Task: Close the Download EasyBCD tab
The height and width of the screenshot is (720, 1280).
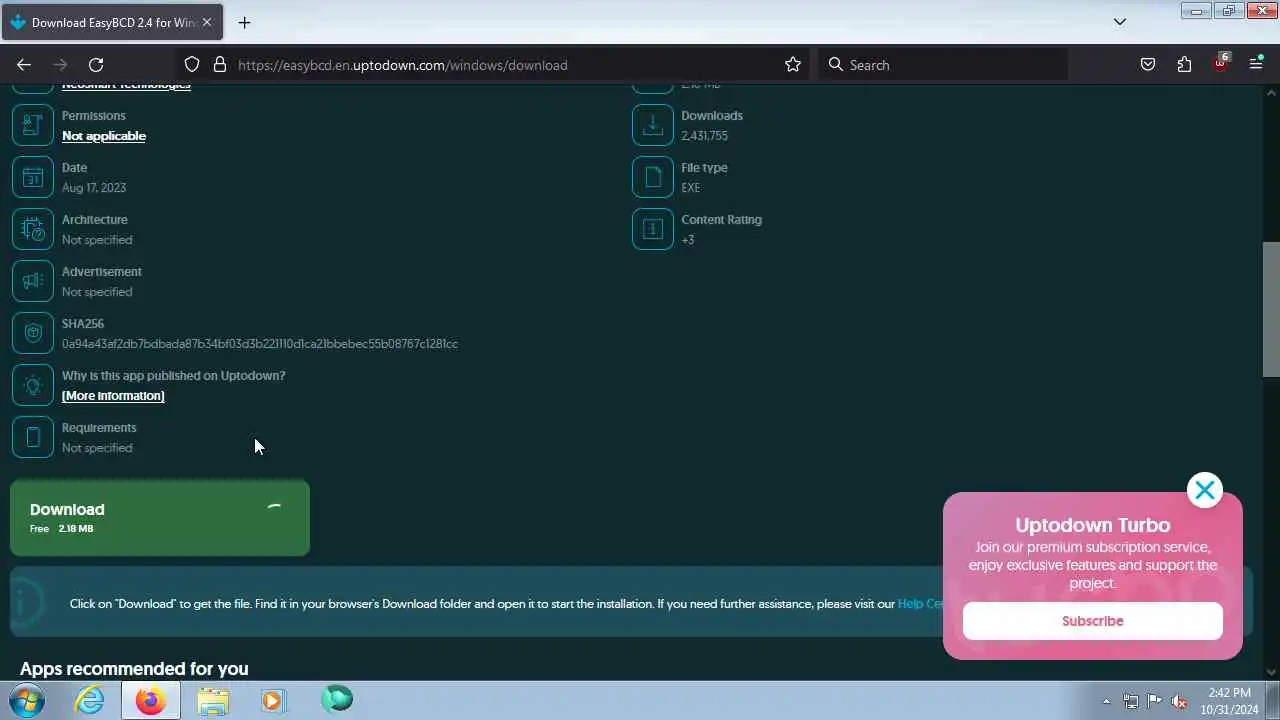Action: click(207, 22)
